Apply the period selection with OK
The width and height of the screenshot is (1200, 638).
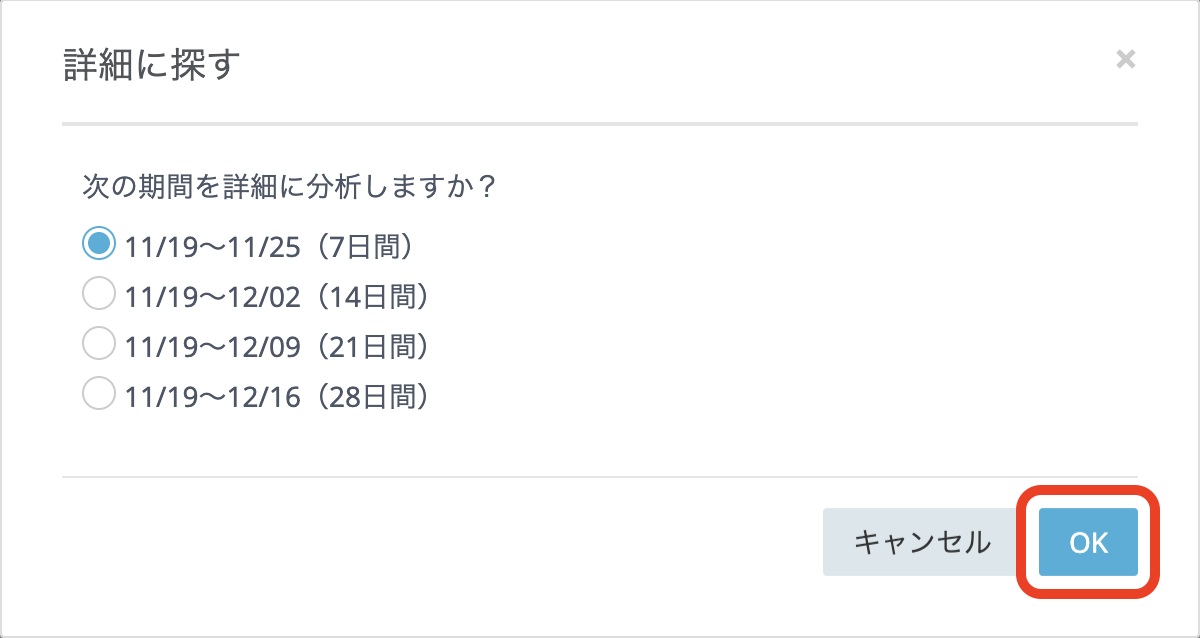point(1086,542)
